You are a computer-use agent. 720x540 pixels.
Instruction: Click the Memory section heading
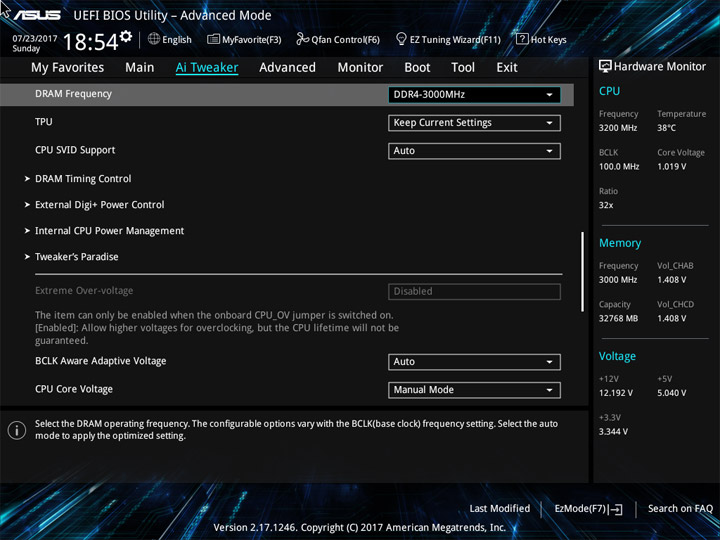pyautogui.click(x=620, y=243)
